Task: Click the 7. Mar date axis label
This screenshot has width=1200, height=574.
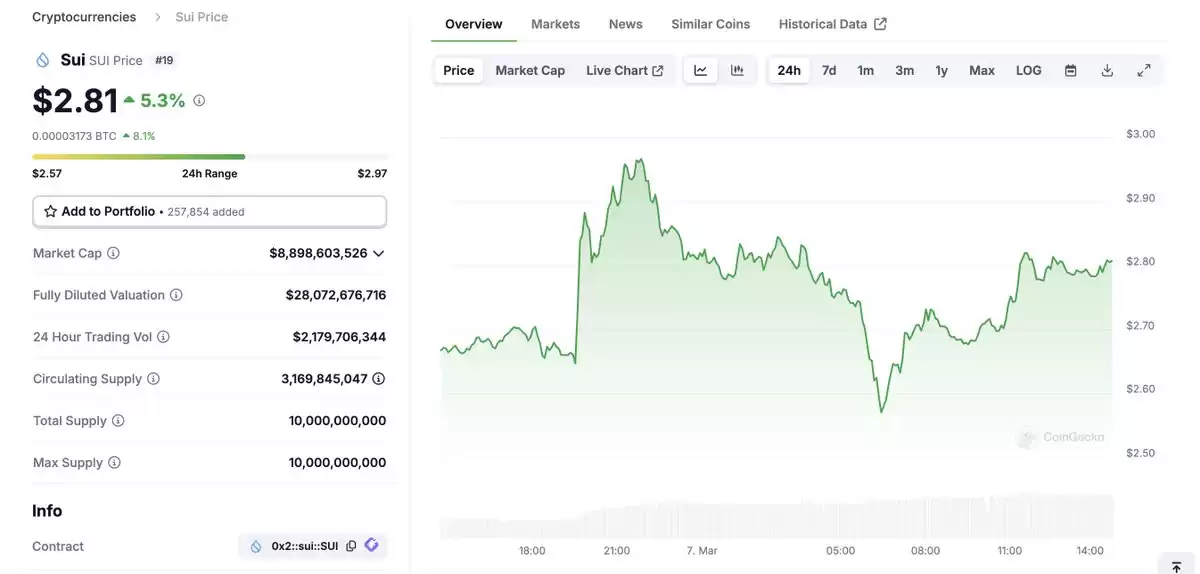Action: click(x=701, y=551)
